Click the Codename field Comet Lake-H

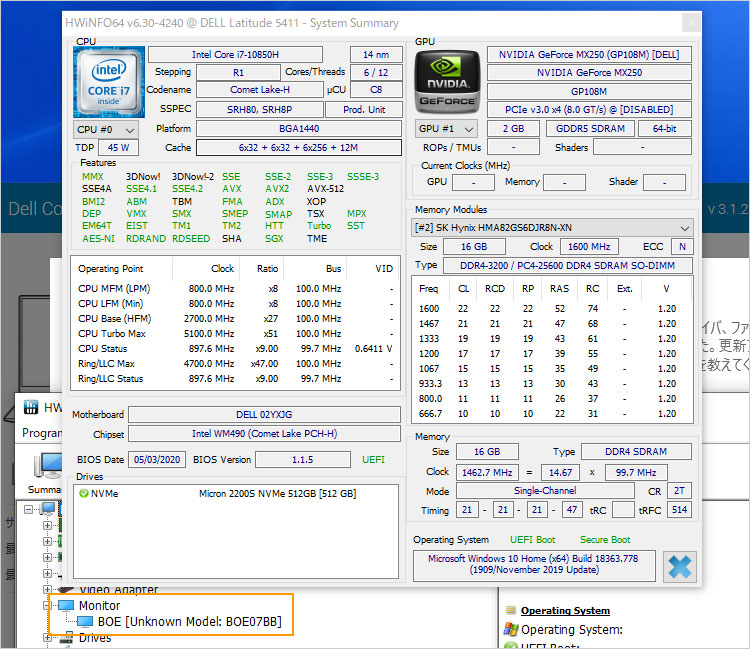(x=260, y=90)
